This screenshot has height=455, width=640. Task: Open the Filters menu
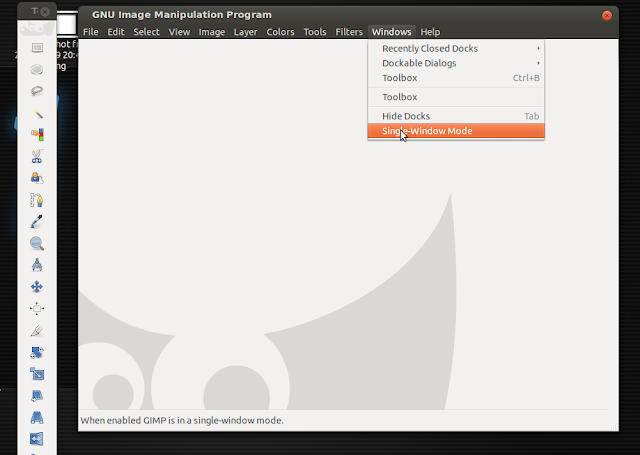click(349, 32)
